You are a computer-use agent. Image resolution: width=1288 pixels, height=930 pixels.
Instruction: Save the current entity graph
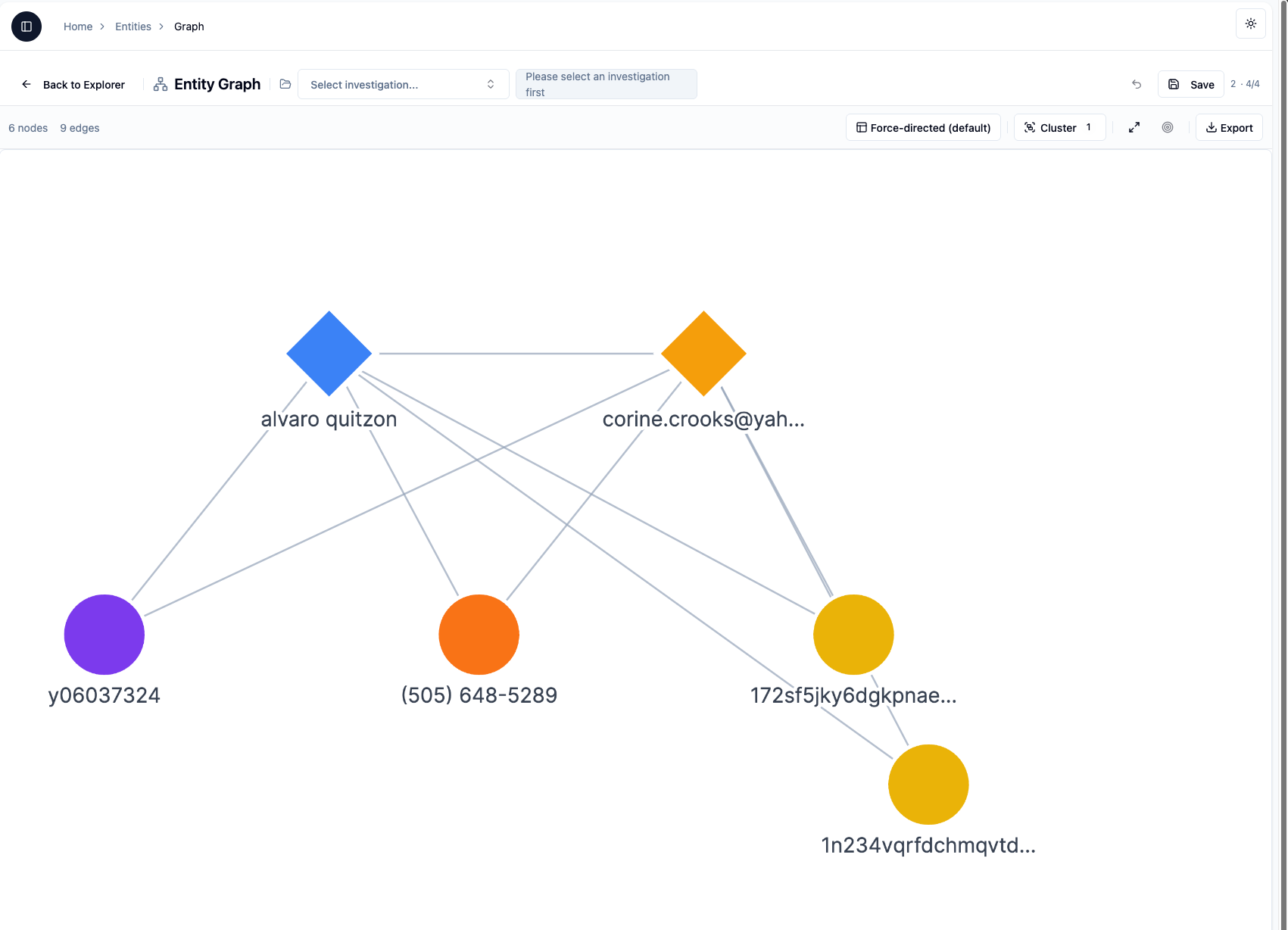click(1190, 84)
